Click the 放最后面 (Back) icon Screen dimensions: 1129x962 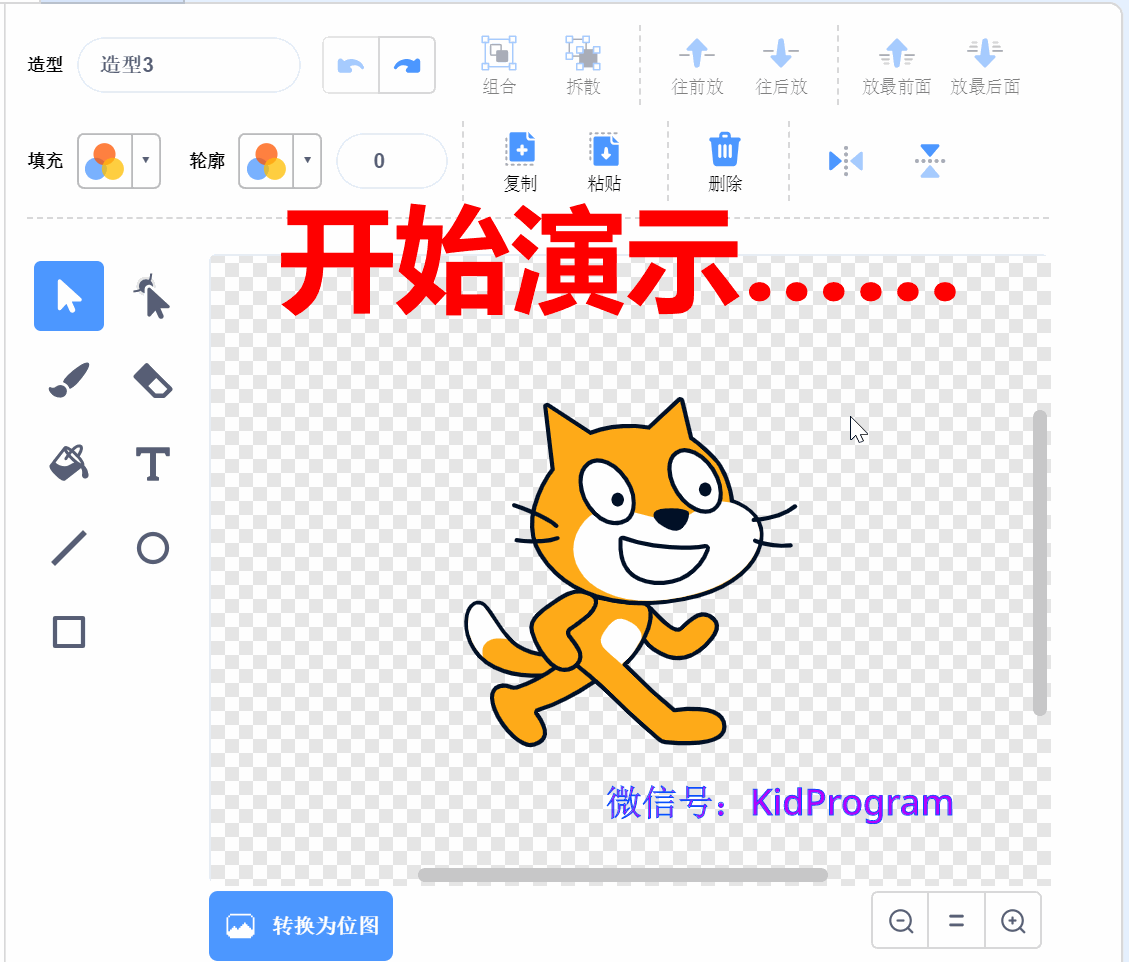click(985, 53)
